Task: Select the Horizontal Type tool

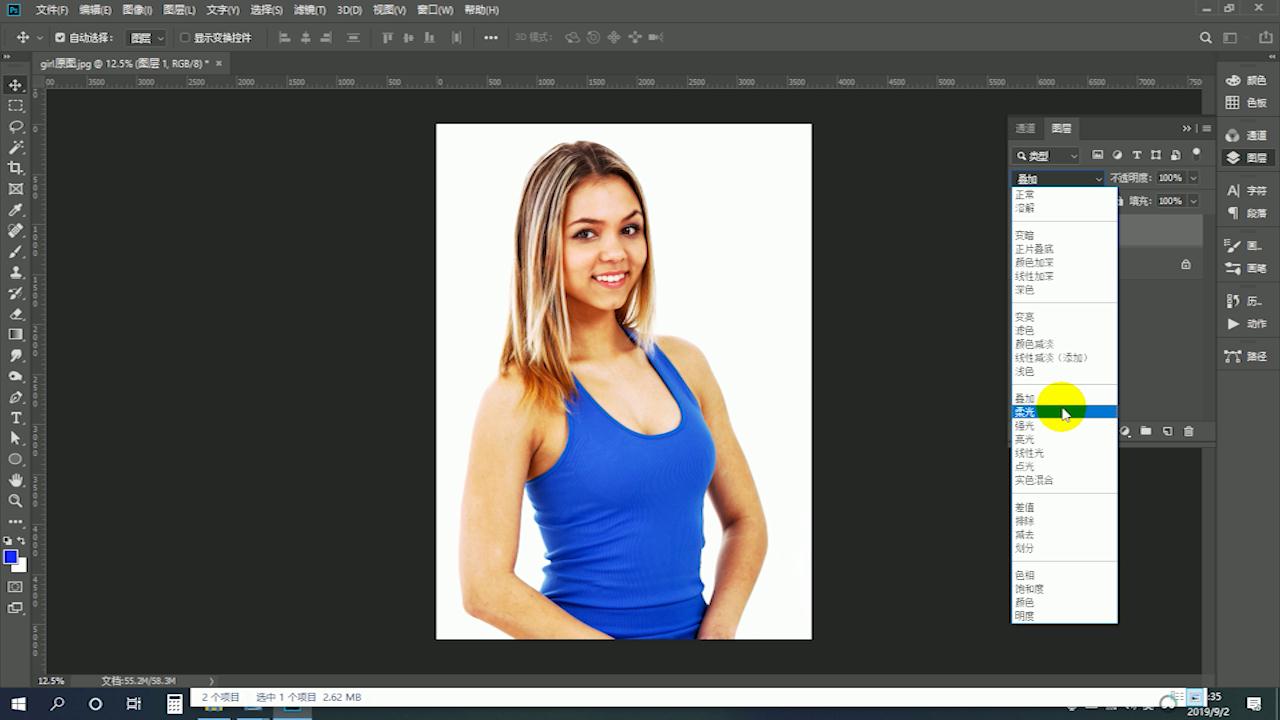Action: (x=16, y=418)
